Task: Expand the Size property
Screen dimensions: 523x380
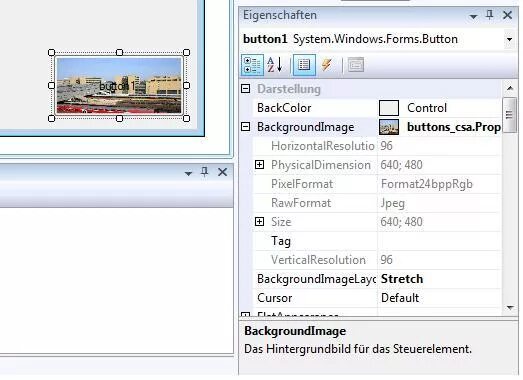Action: (259, 222)
